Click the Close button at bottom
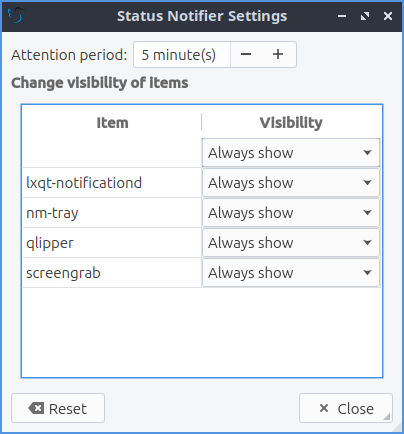The height and width of the screenshot is (434, 404). pos(346,408)
